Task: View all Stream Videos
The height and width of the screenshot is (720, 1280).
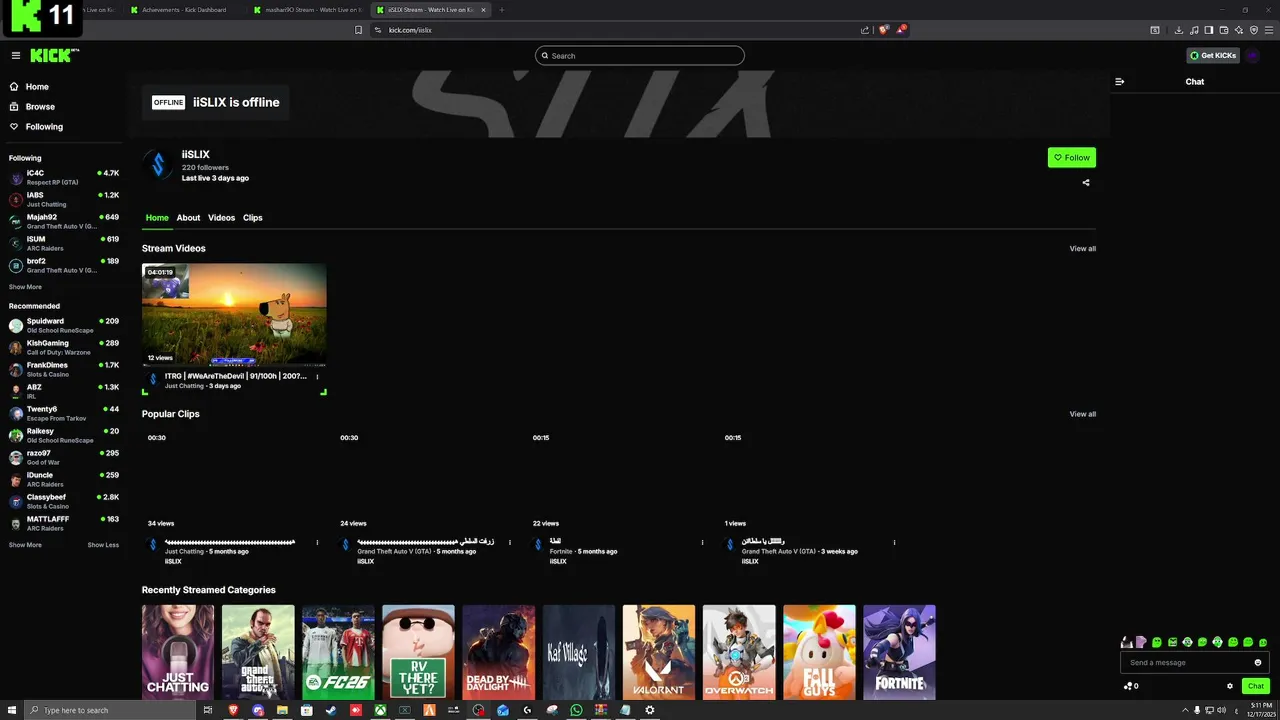Action: click(x=1082, y=249)
